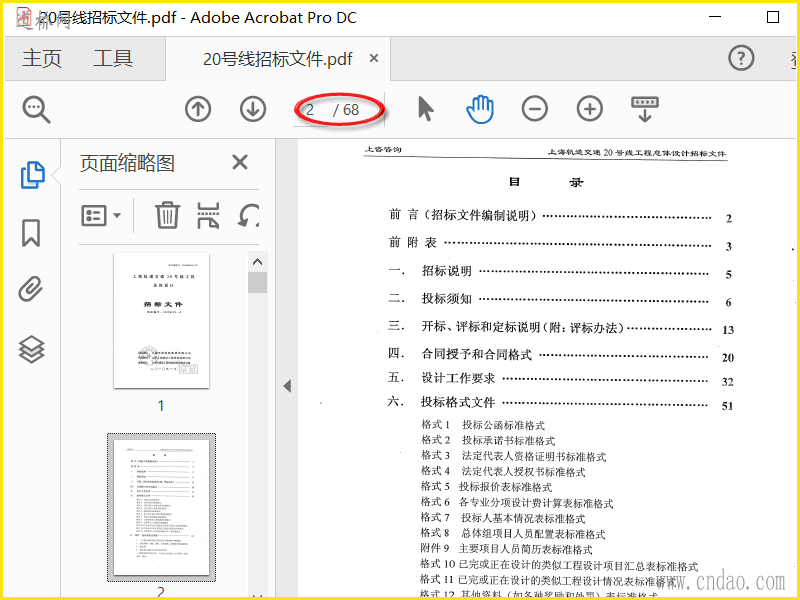Delete selected page with trash icon

coord(167,215)
